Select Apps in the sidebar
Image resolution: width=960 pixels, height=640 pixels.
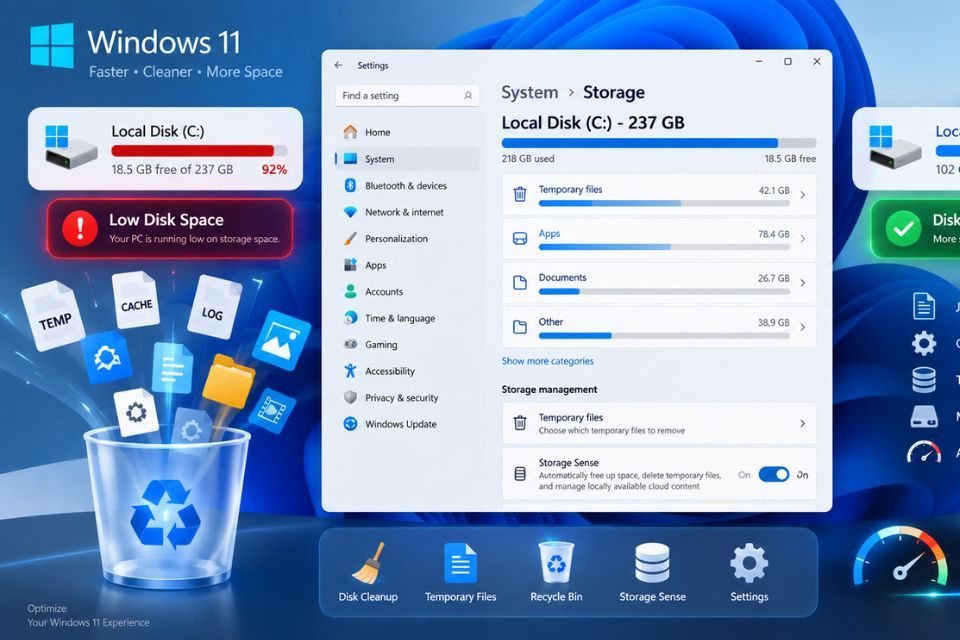(x=407, y=265)
